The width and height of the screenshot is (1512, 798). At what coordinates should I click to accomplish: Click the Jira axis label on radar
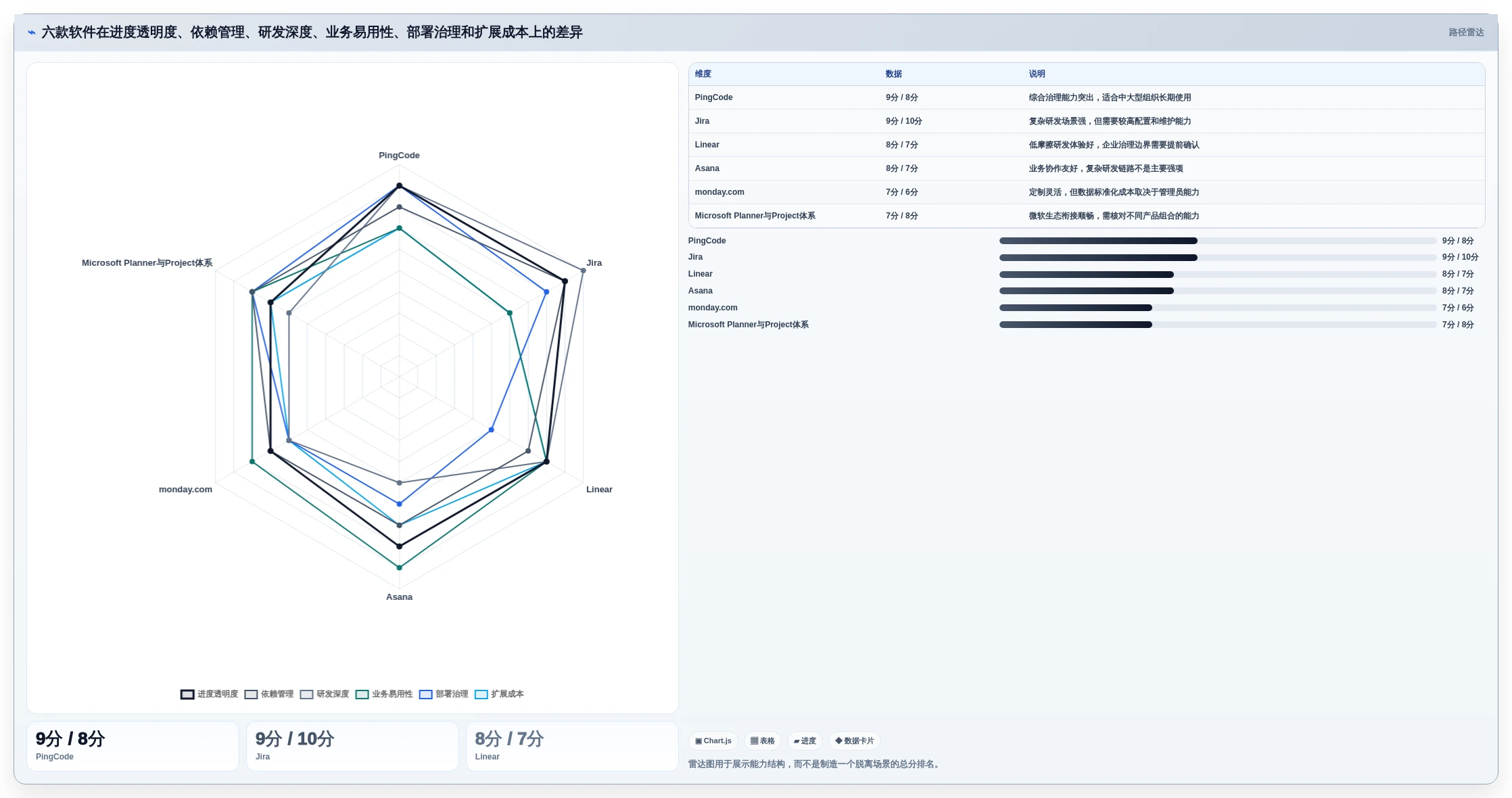pyautogui.click(x=594, y=263)
